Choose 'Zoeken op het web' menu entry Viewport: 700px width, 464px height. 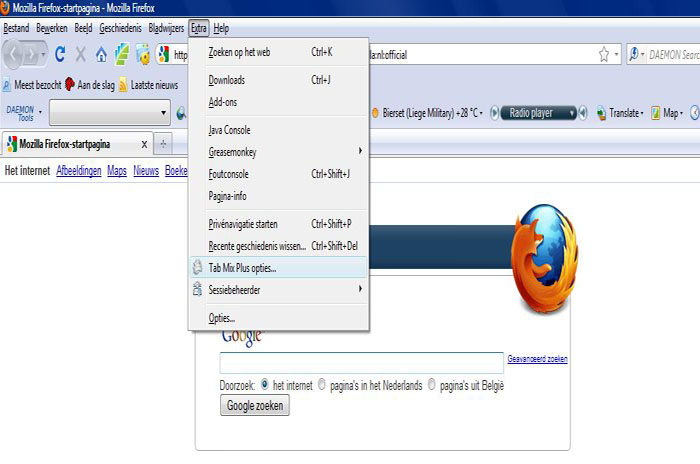pos(279,52)
